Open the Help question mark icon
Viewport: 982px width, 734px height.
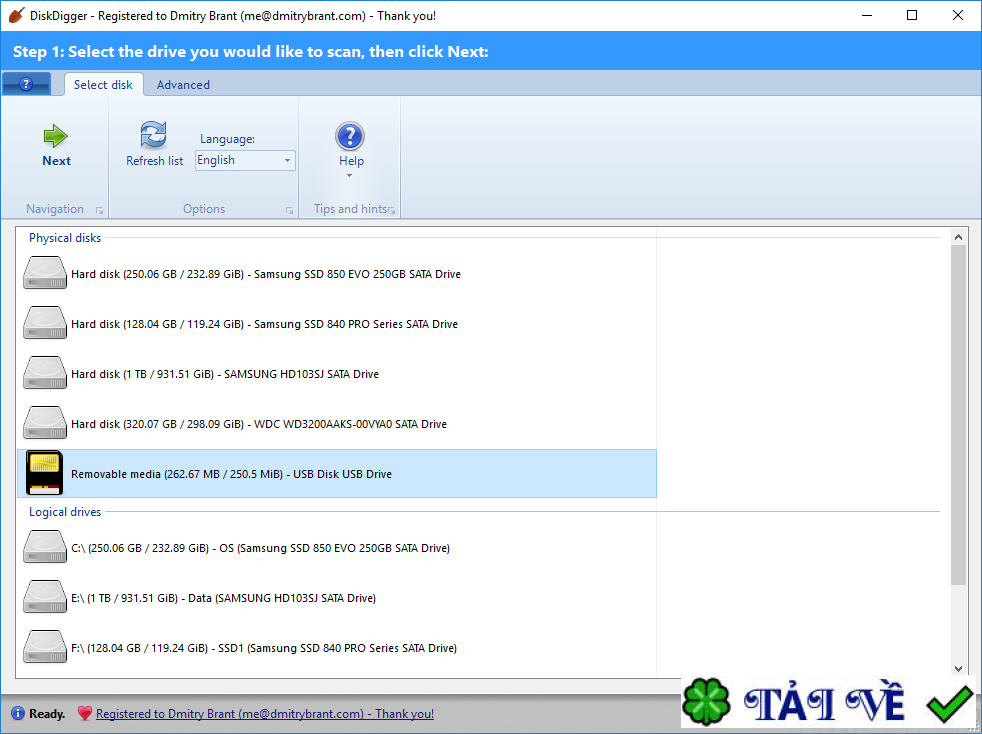pyautogui.click(x=350, y=136)
